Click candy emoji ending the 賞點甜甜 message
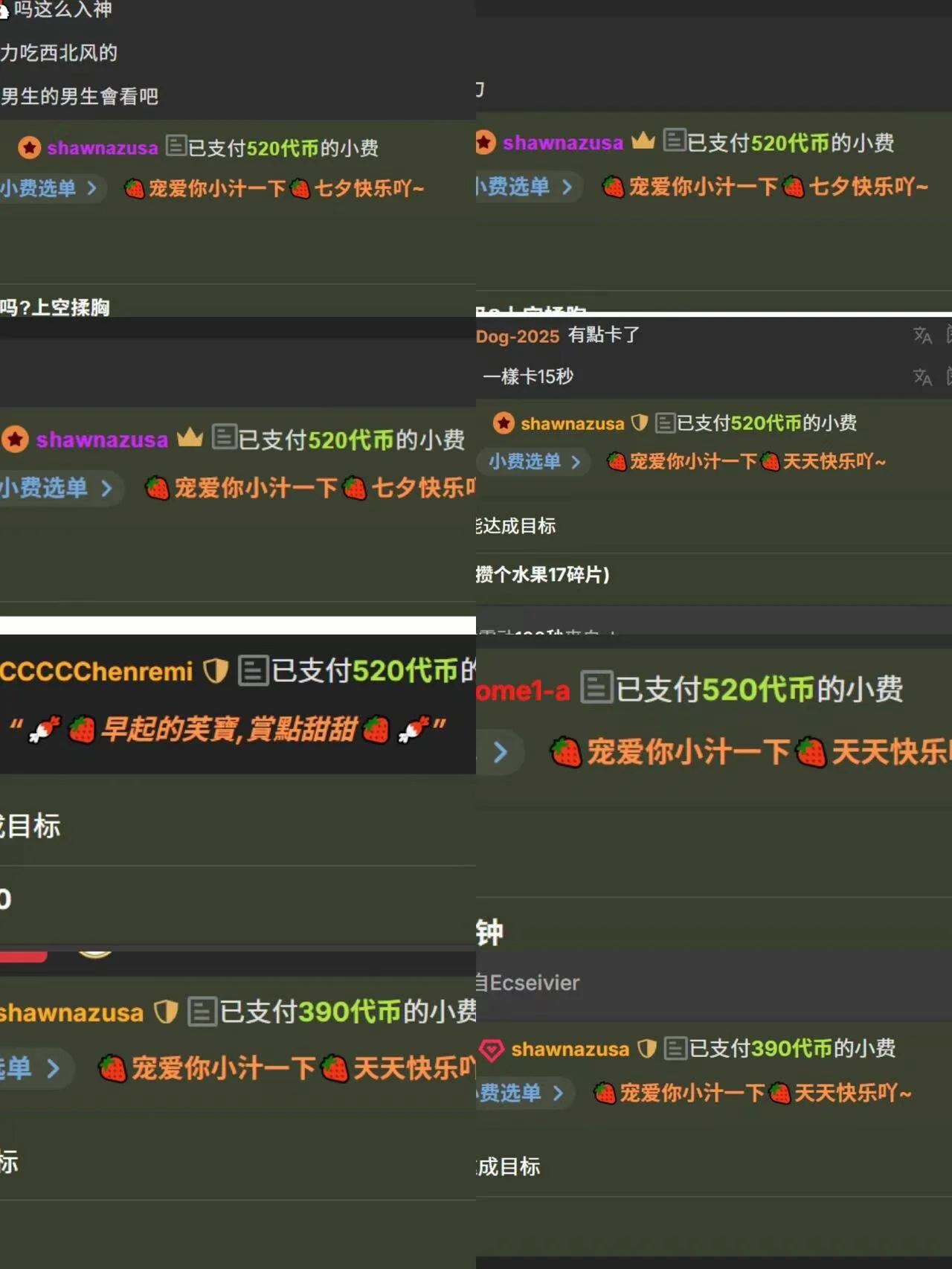The height and width of the screenshot is (1269, 952). [x=412, y=729]
